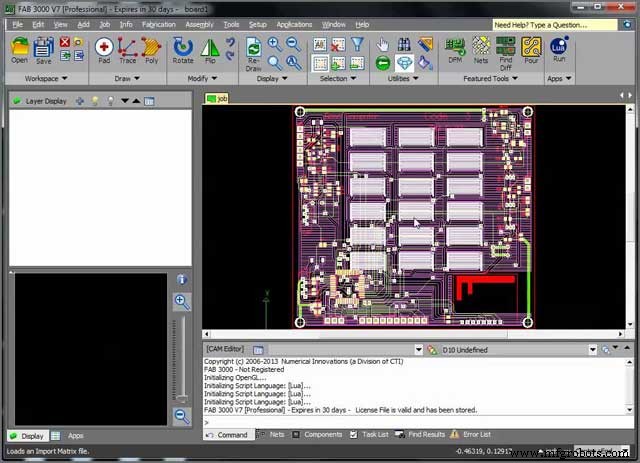Click the zoom-all magnifier with letter A
Screen dimensions: 640x463
pyautogui.click(x=293, y=62)
